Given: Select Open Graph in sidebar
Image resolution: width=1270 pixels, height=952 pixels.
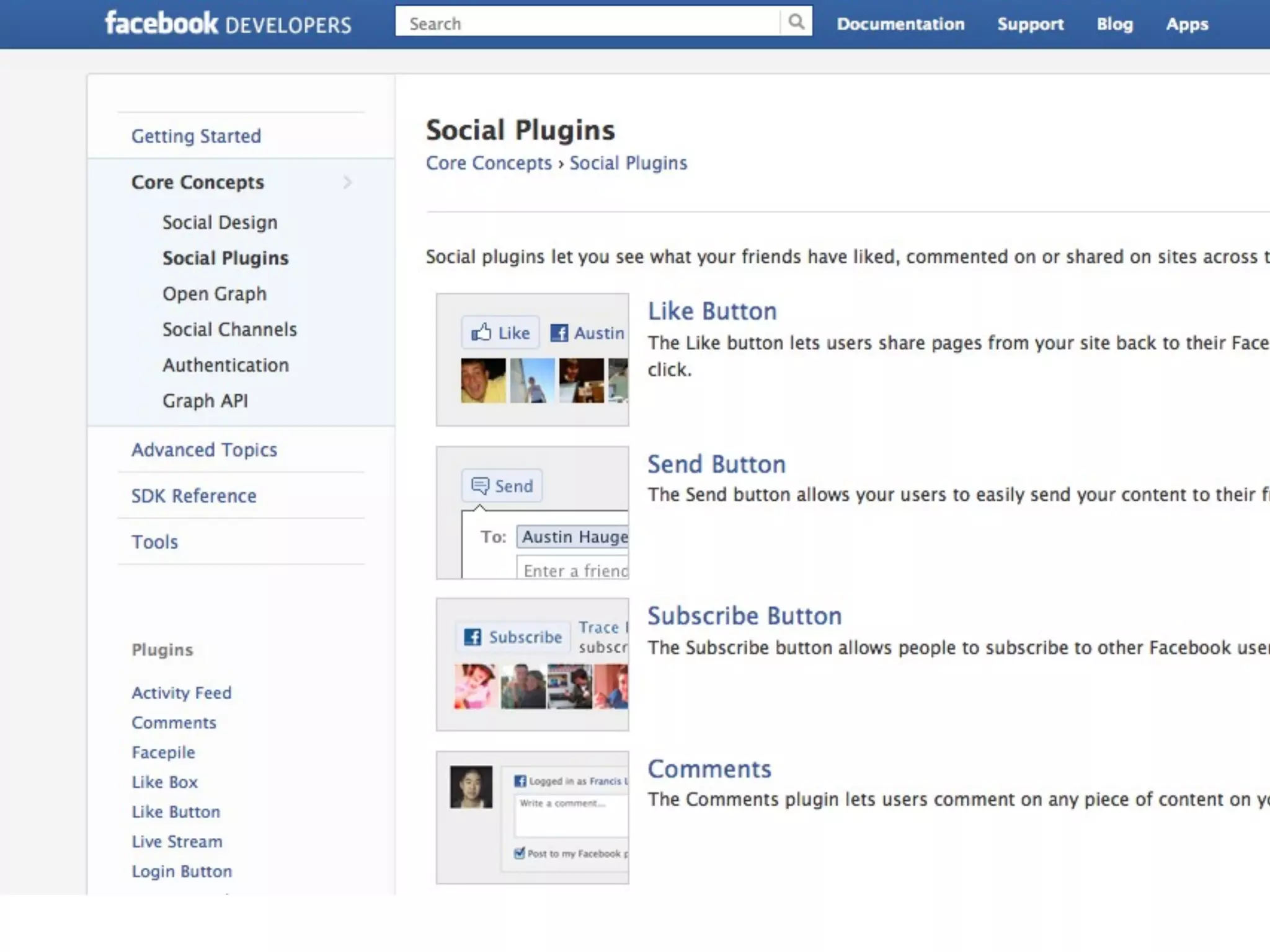Looking at the screenshot, I should pyautogui.click(x=214, y=294).
